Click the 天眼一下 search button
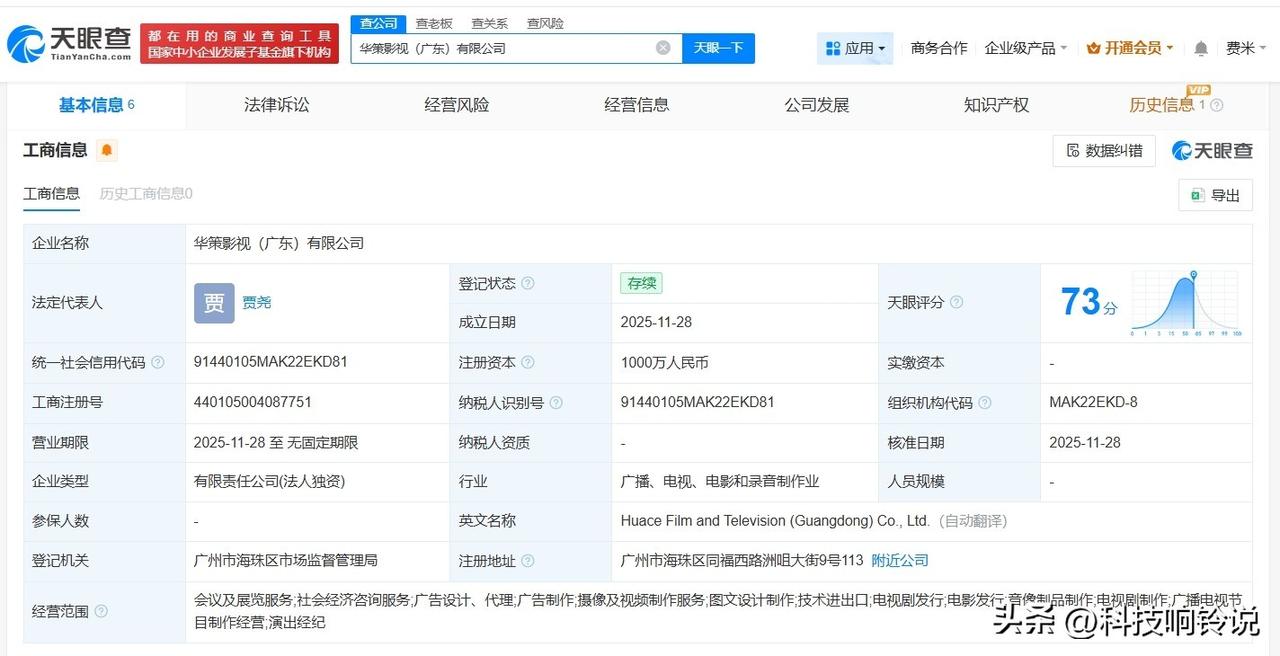Image resolution: width=1280 pixels, height=656 pixels. (718, 47)
